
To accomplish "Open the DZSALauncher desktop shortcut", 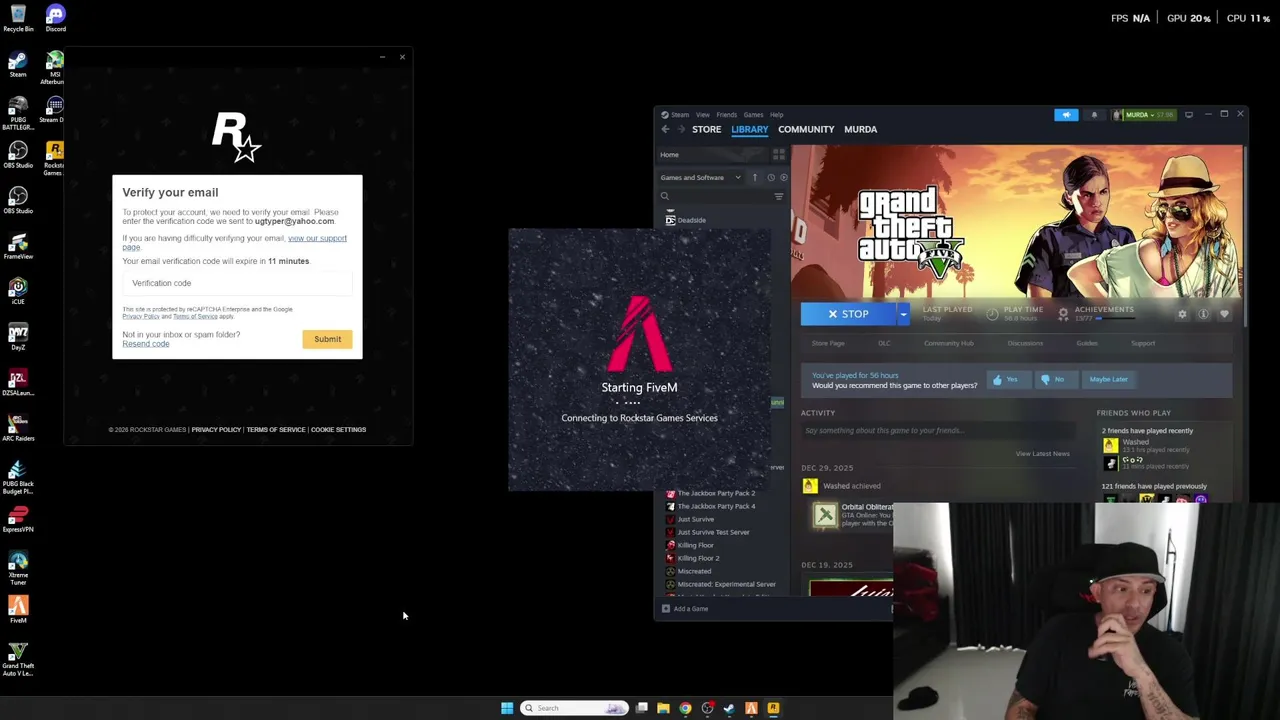I will (18, 383).
